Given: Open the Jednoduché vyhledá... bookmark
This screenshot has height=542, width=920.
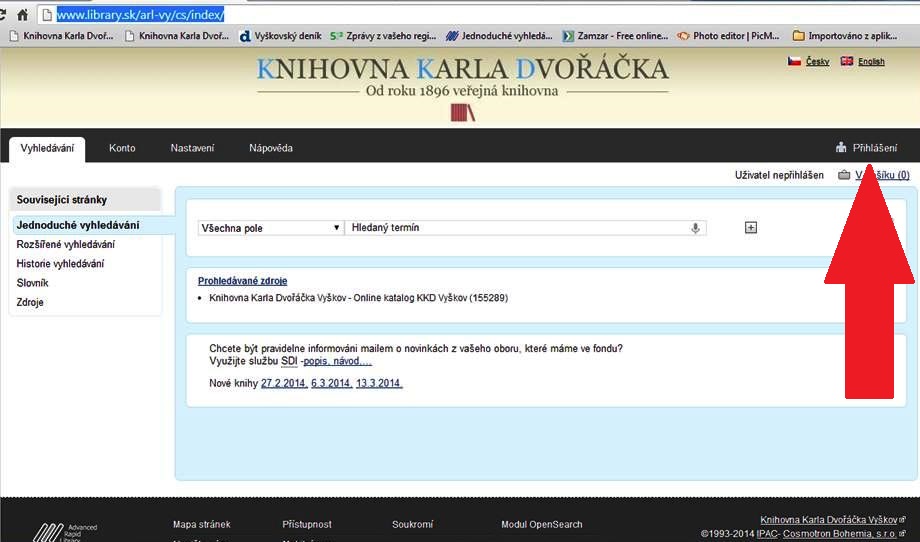Looking at the screenshot, I should (x=499, y=36).
